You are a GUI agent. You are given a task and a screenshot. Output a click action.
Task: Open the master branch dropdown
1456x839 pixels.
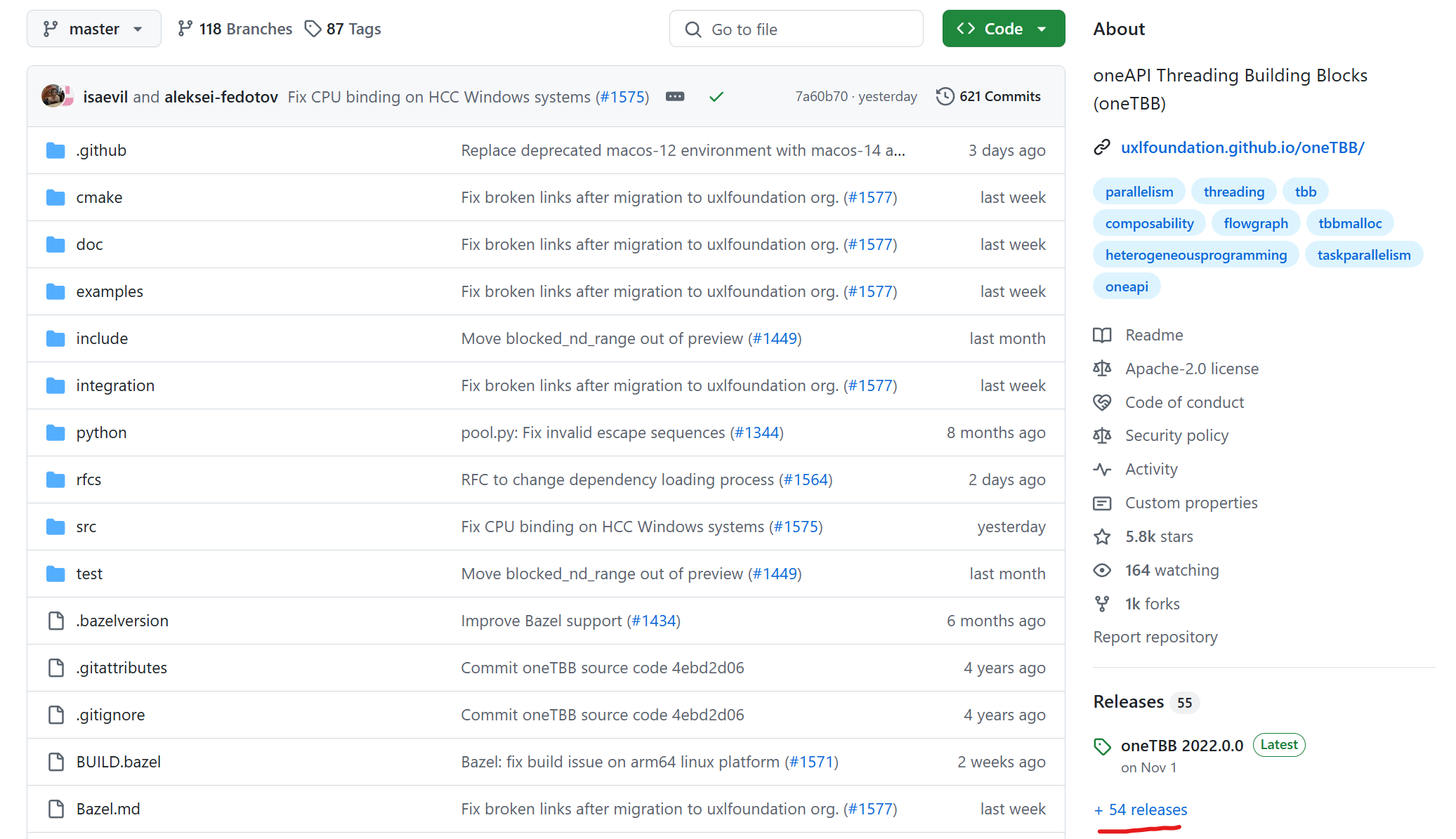pyautogui.click(x=93, y=29)
